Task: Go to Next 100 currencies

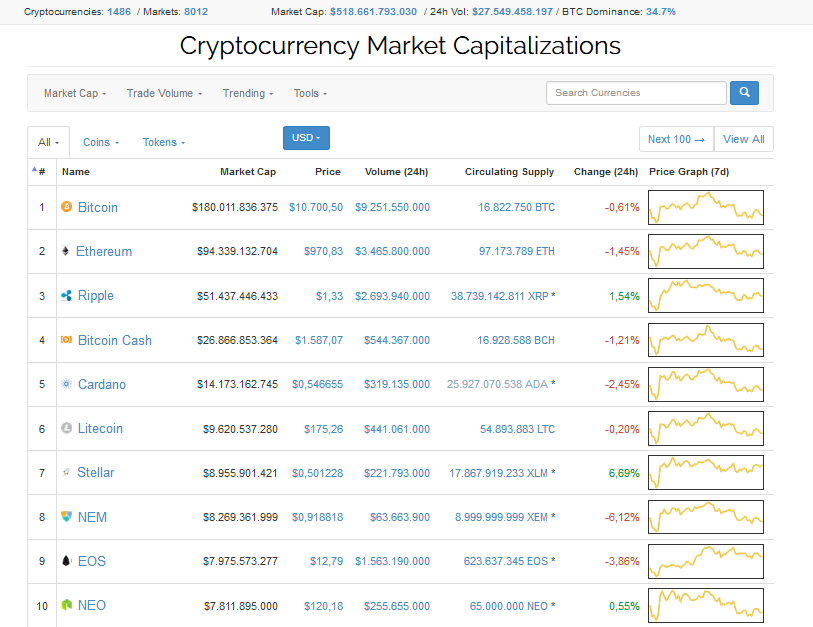Action: (x=676, y=139)
